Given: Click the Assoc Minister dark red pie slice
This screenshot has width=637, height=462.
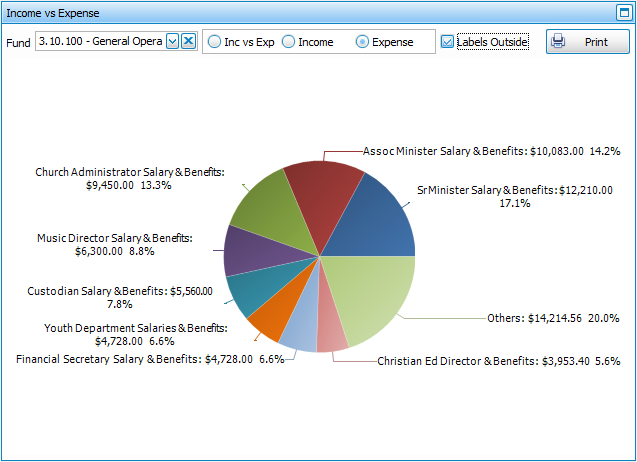Looking at the screenshot, I should tap(325, 192).
